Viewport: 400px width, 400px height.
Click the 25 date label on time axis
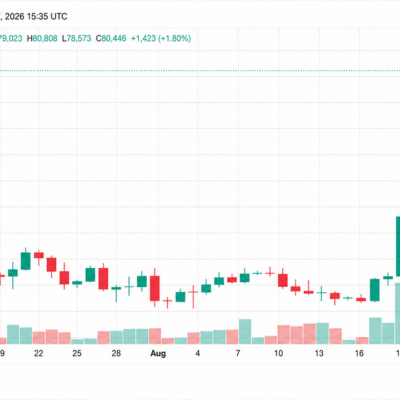[77, 353]
